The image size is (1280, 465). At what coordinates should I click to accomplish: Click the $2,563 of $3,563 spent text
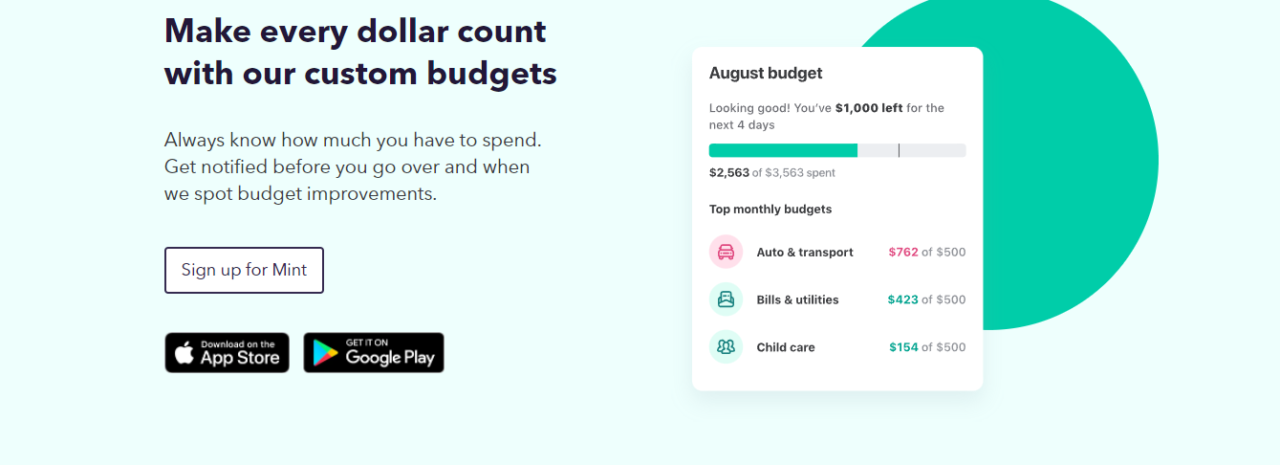click(772, 173)
